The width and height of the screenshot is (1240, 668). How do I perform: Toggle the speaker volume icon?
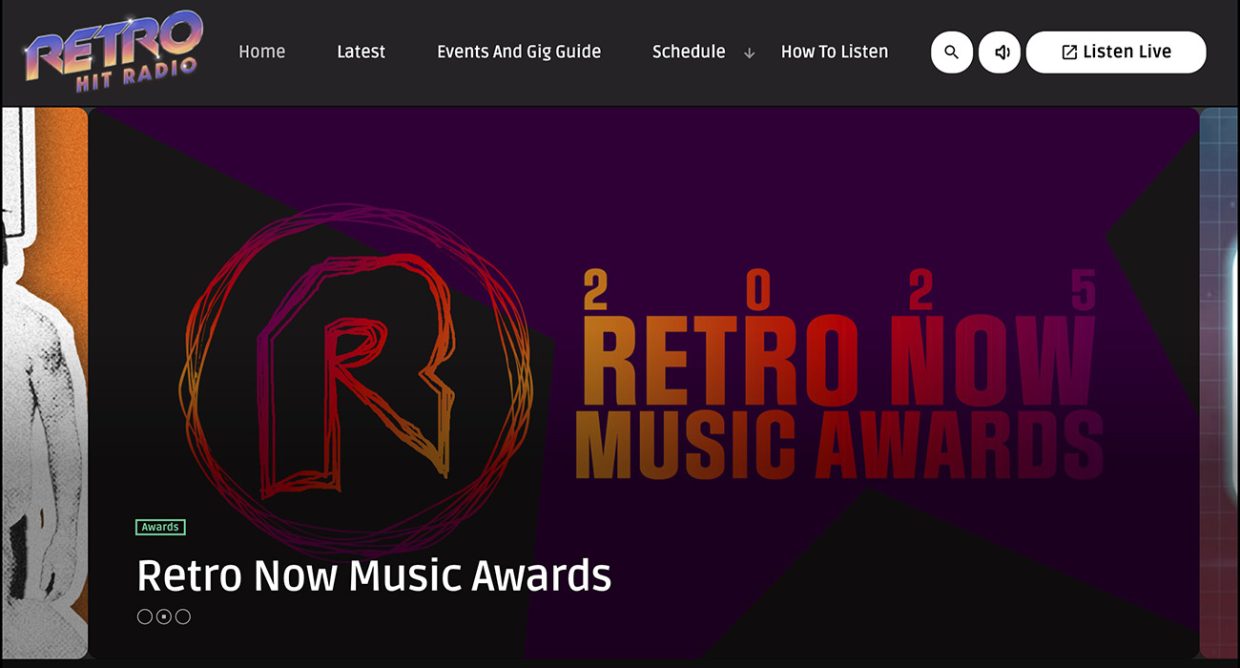[1000, 52]
